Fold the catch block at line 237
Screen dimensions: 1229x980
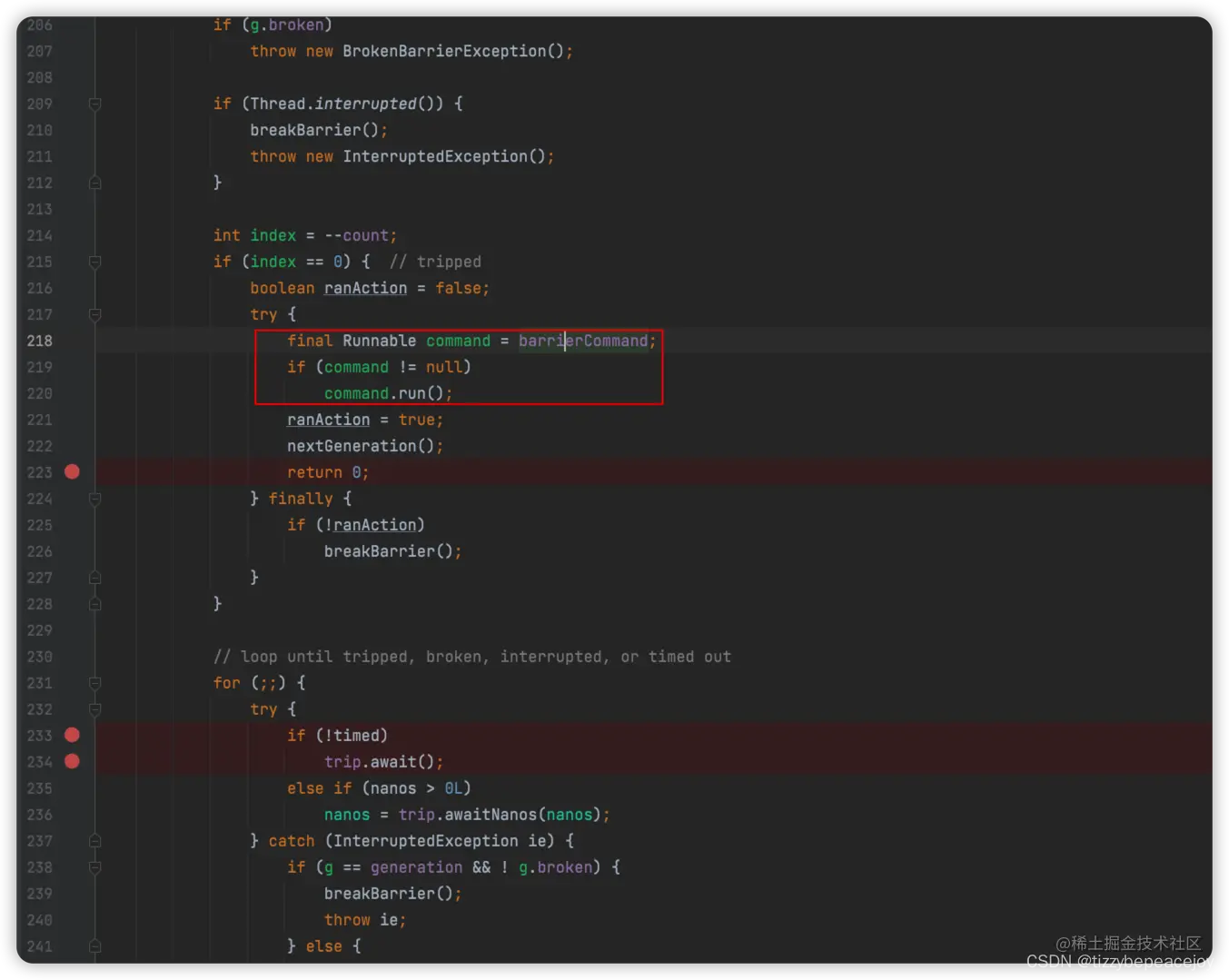[x=94, y=842]
